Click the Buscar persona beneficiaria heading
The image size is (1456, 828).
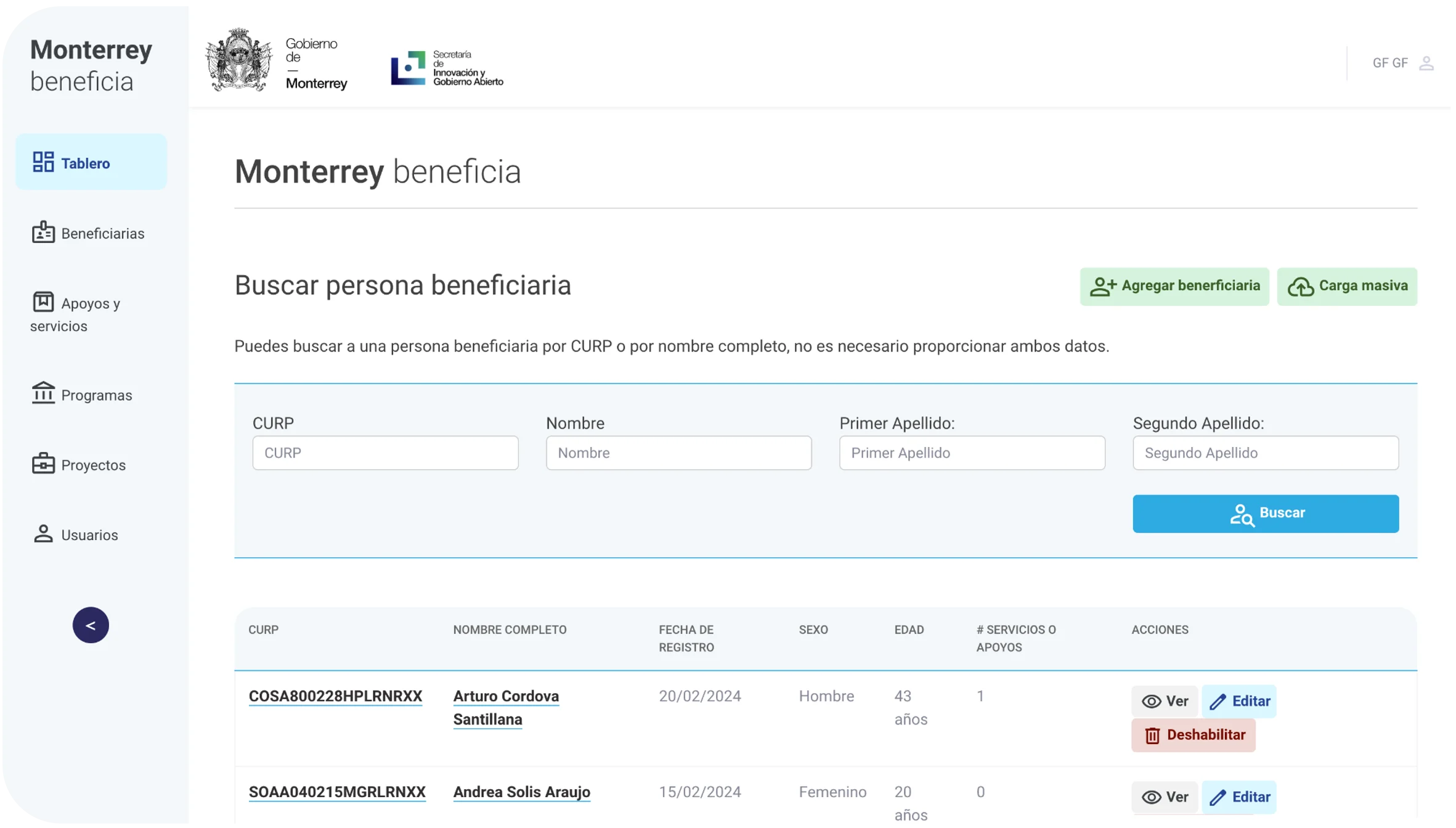pyautogui.click(x=403, y=286)
